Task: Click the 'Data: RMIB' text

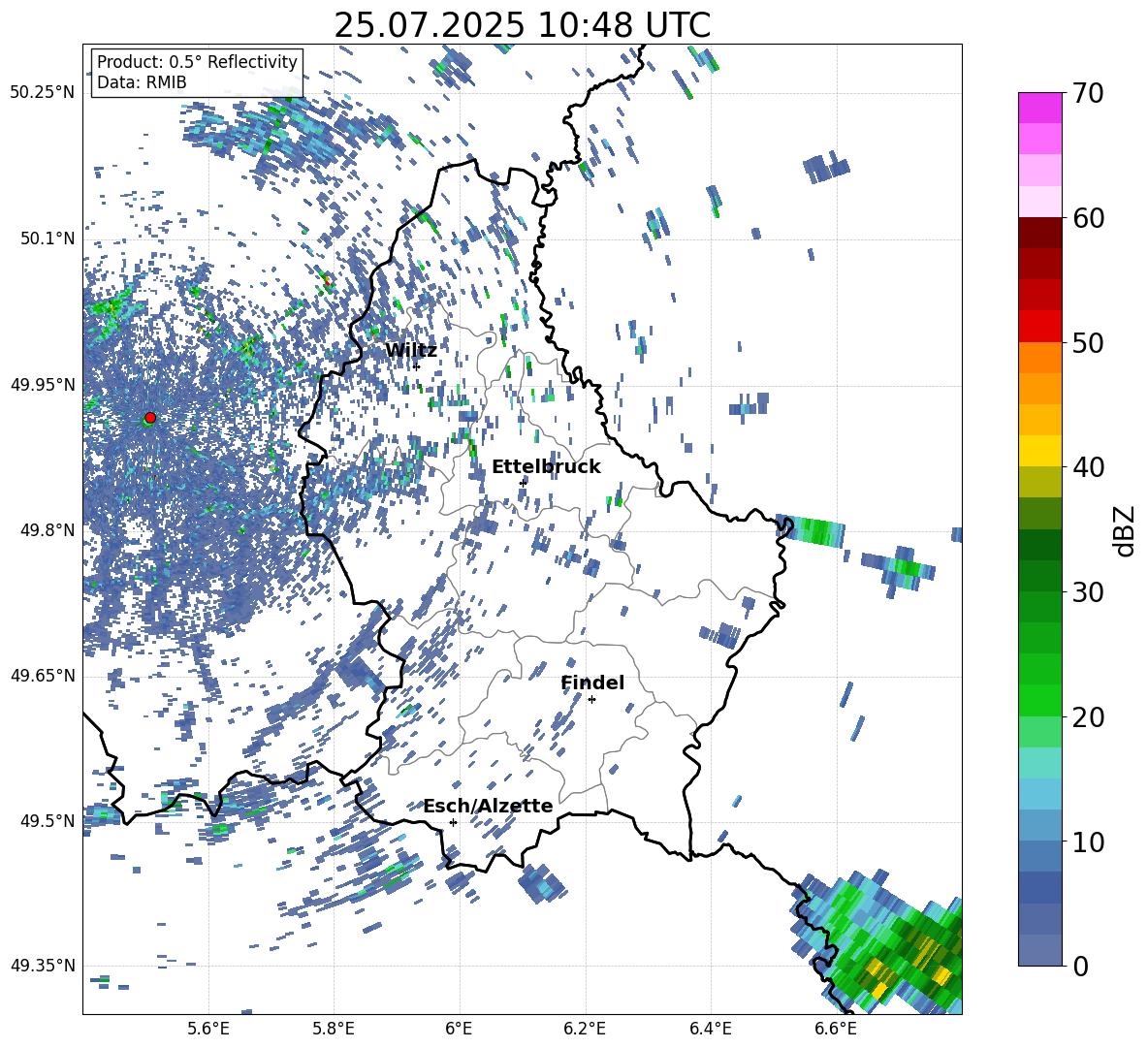Action: click(142, 82)
